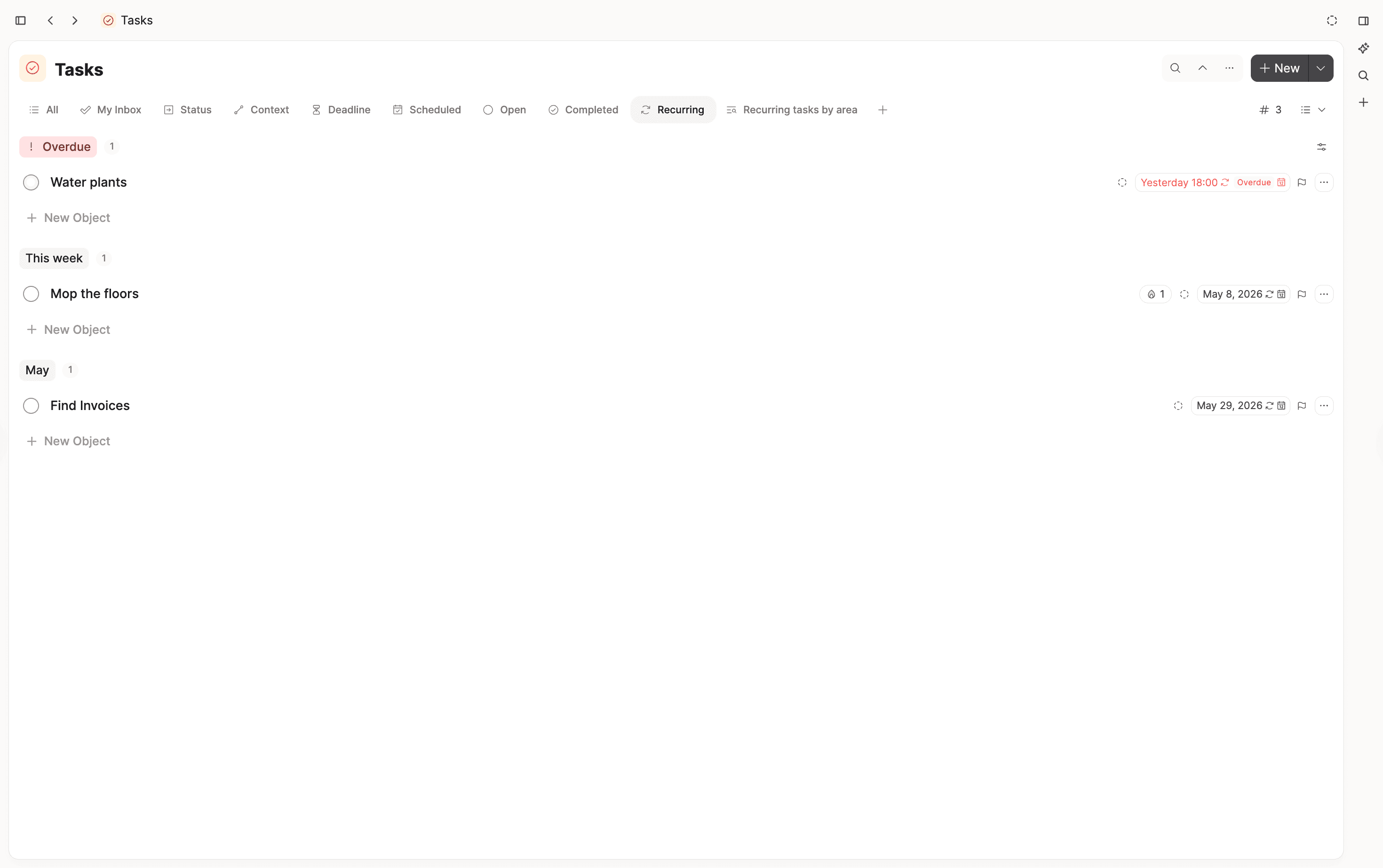Collapse the This week group
The width and height of the screenshot is (1383, 868).
pos(54,258)
